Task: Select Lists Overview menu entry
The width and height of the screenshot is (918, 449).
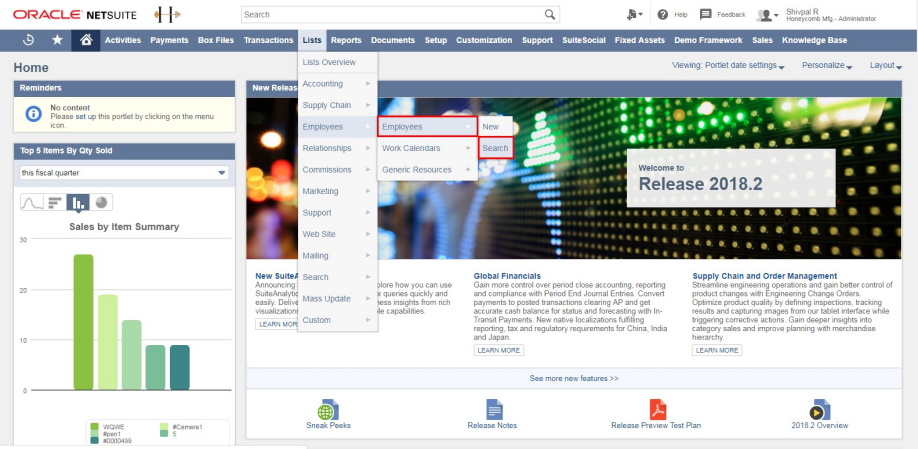Action: tap(337, 62)
